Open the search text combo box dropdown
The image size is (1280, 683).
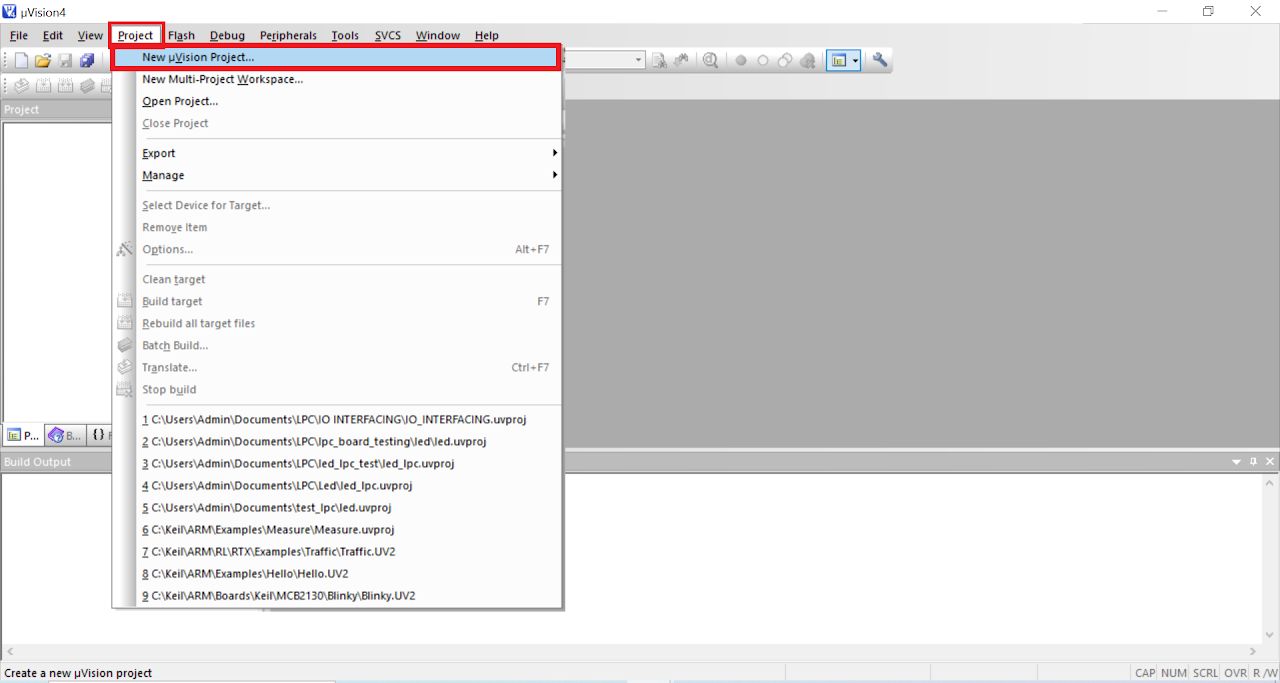coord(638,60)
